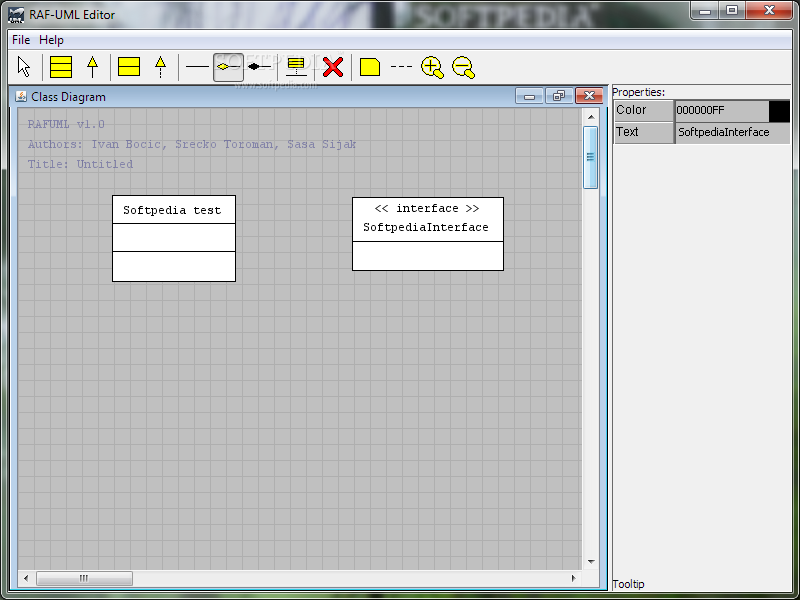The image size is (800, 600).
Task: Click the RAFUML v1.0 header text
Action: click(66, 124)
